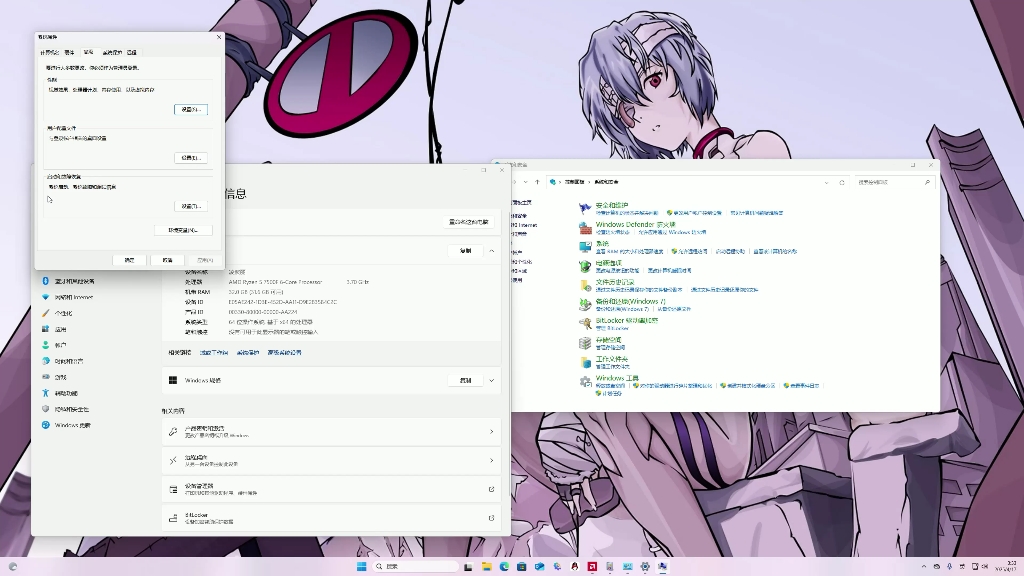This screenshot has width=1024, height=576.
Task: Open Accessibility figure icon in Settings sidebar
Action: coord(46,393)
